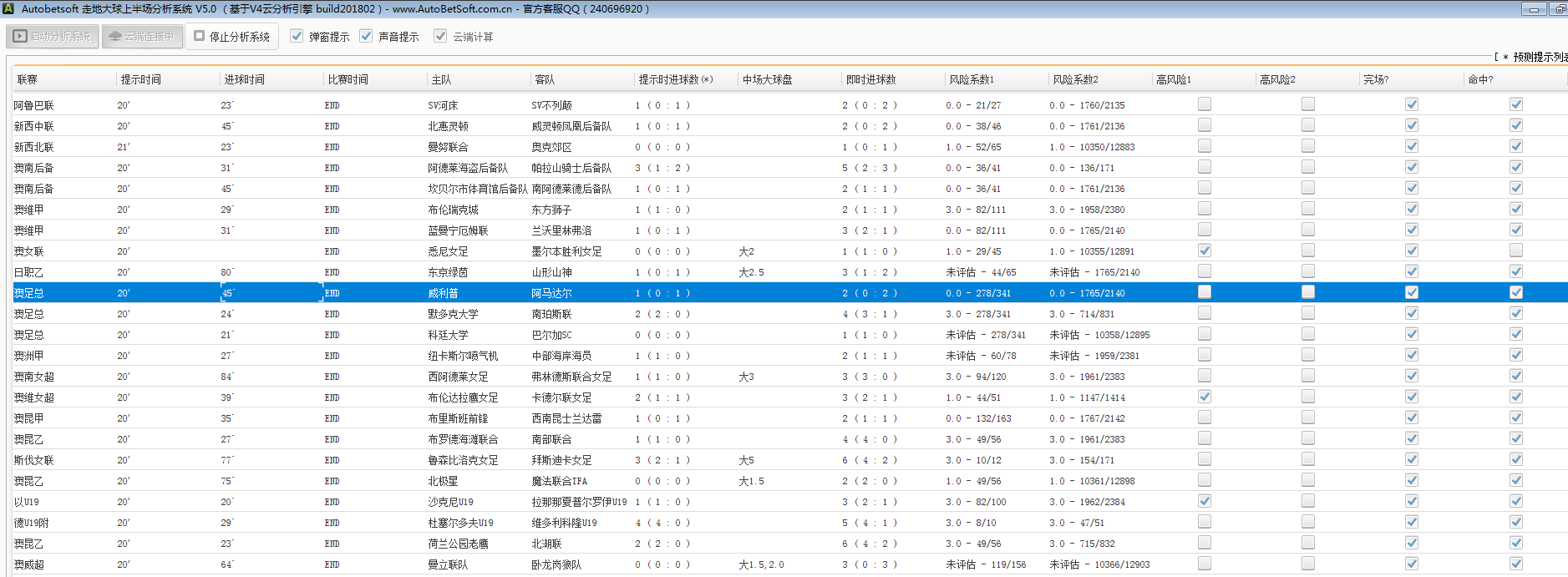Toggle the 云端计算 cloud computing checkbox

pos(440,37)
